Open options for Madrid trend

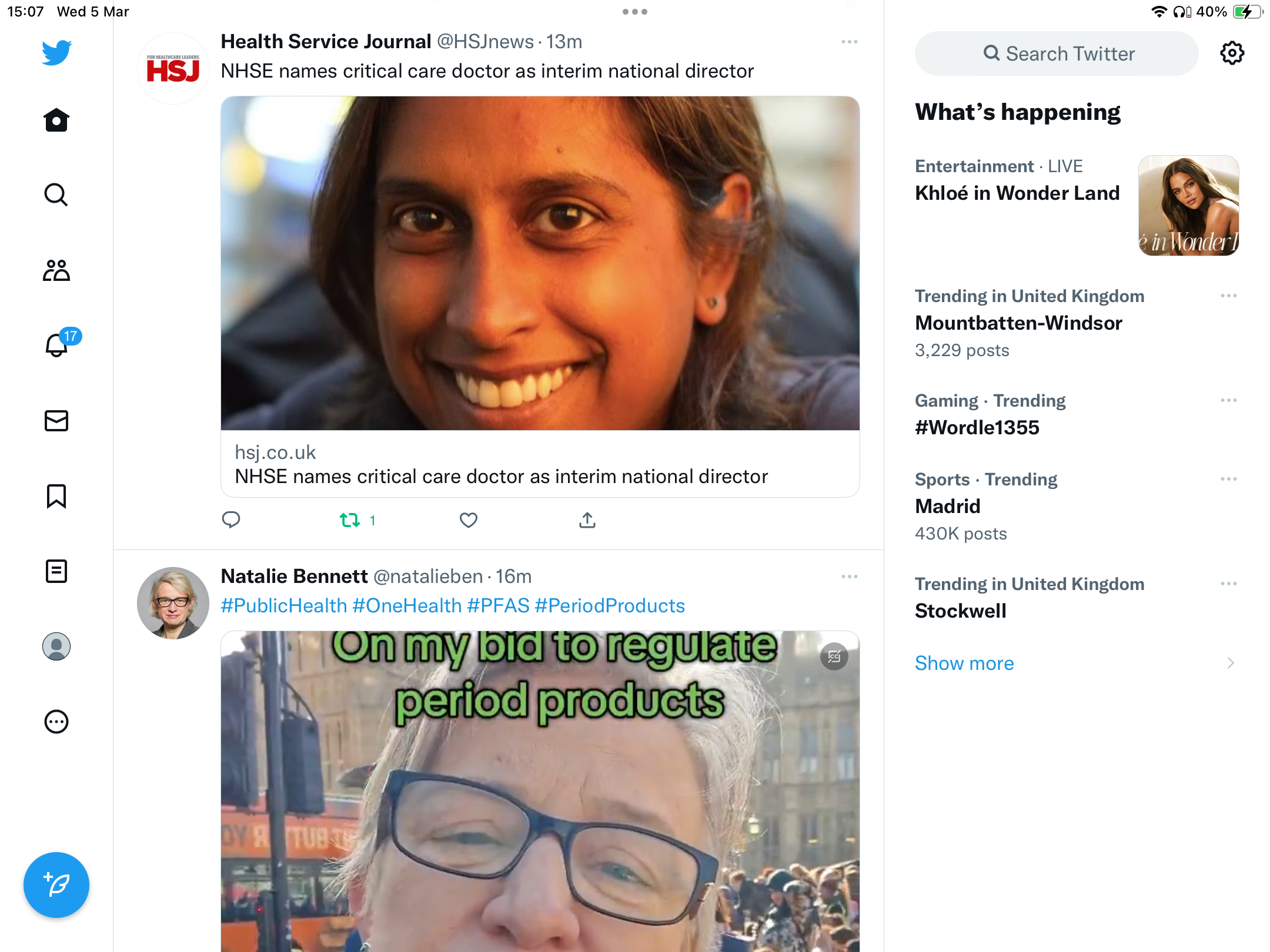[x=1229, y=479]
